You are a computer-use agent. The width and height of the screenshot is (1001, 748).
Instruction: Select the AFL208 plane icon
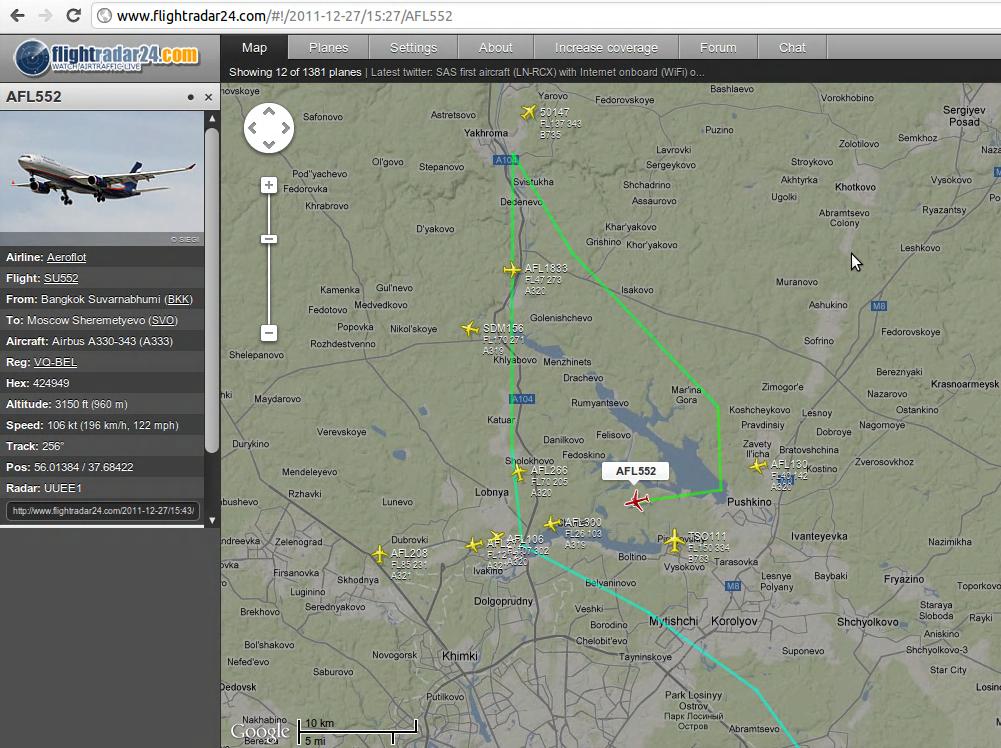(x=379, y=553)
